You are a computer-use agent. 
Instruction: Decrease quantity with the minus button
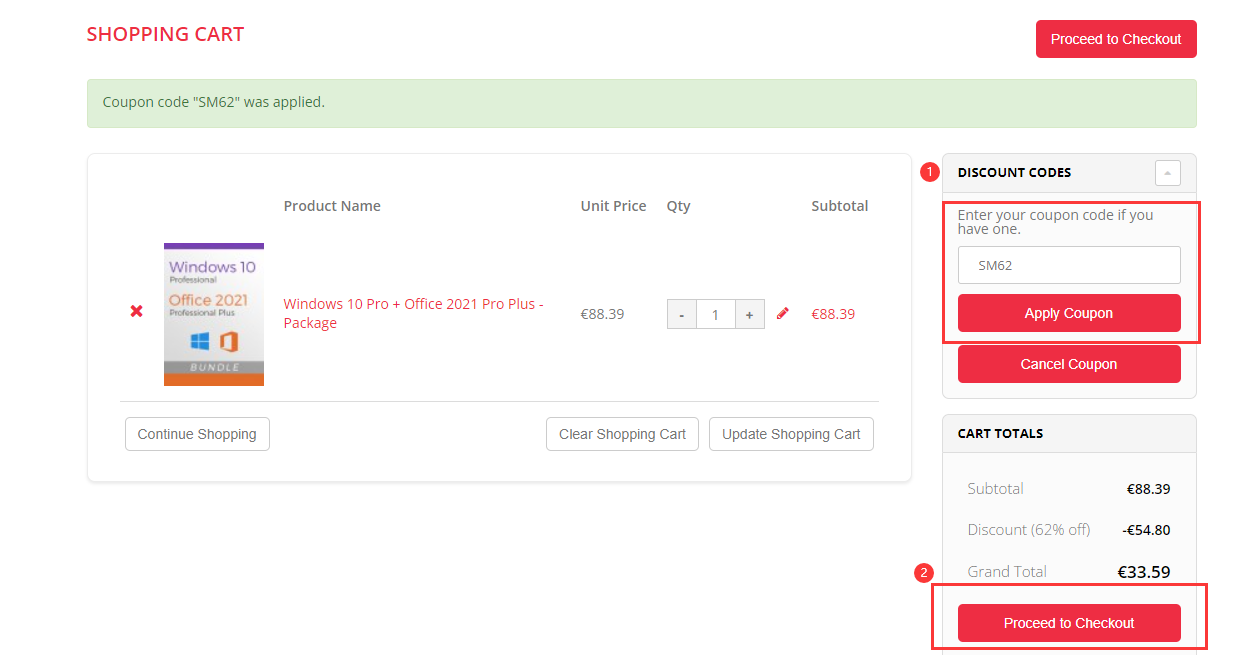(682, 314)
